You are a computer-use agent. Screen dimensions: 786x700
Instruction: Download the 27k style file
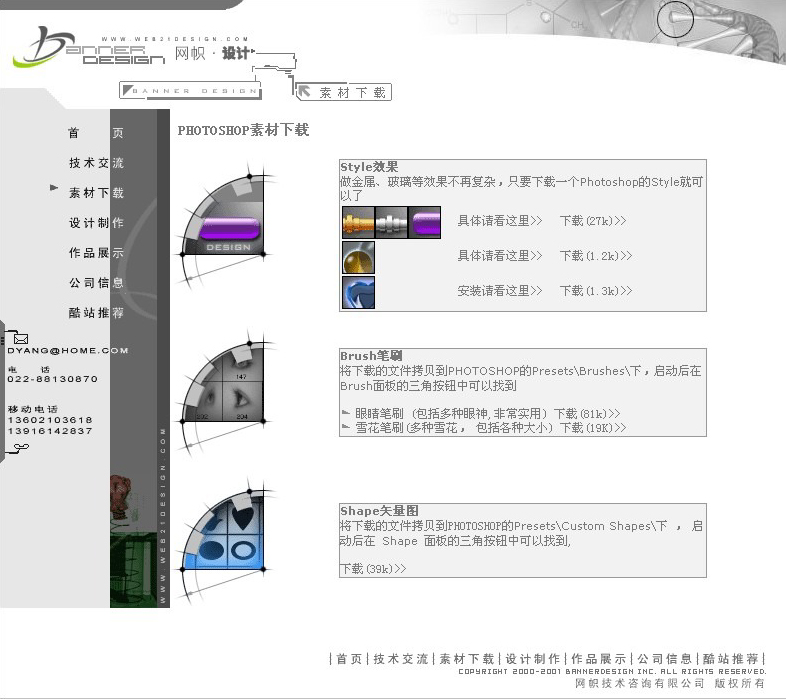pyautogui.click(x=593, y=221)
